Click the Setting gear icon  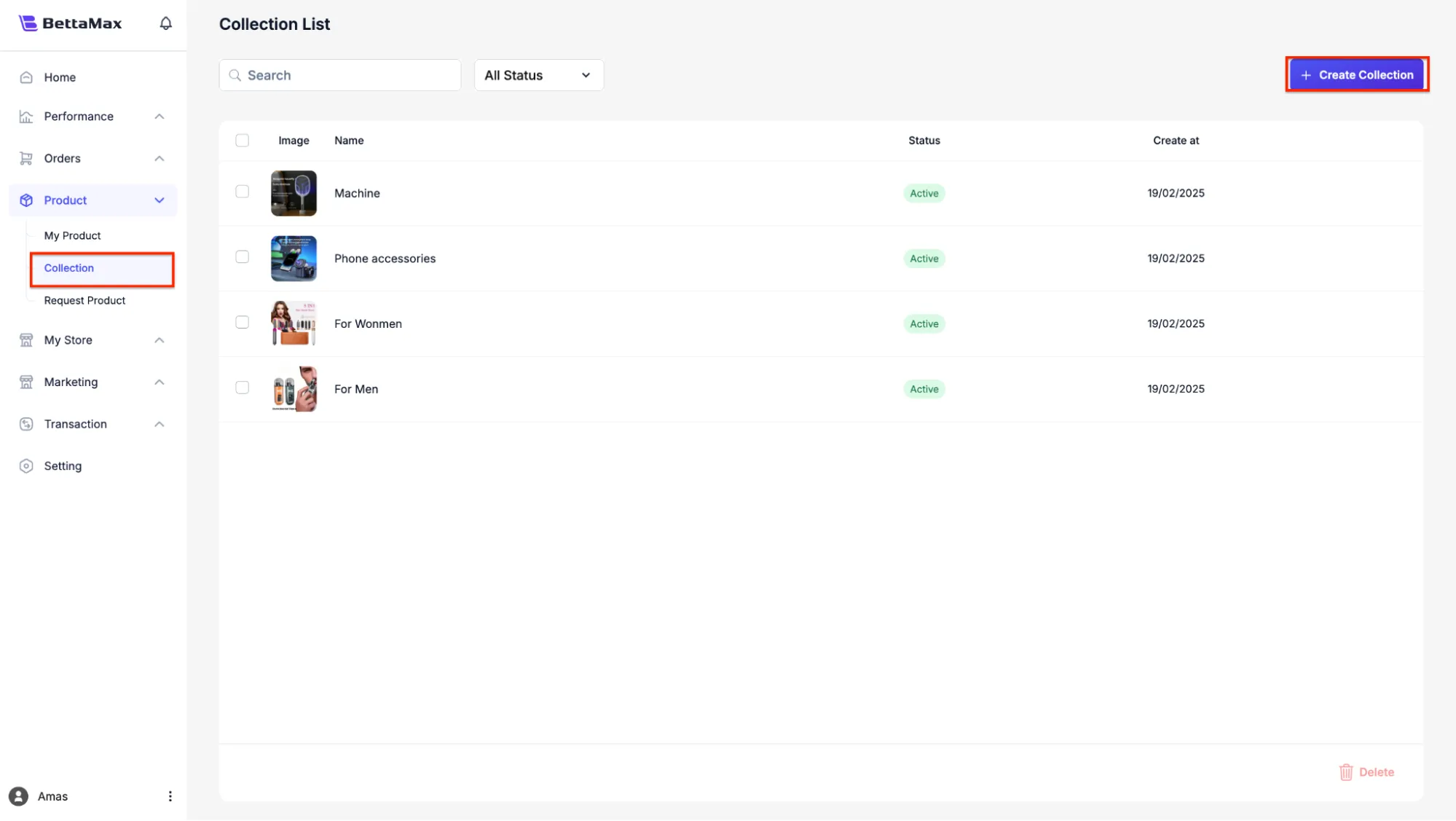(26, 466)
